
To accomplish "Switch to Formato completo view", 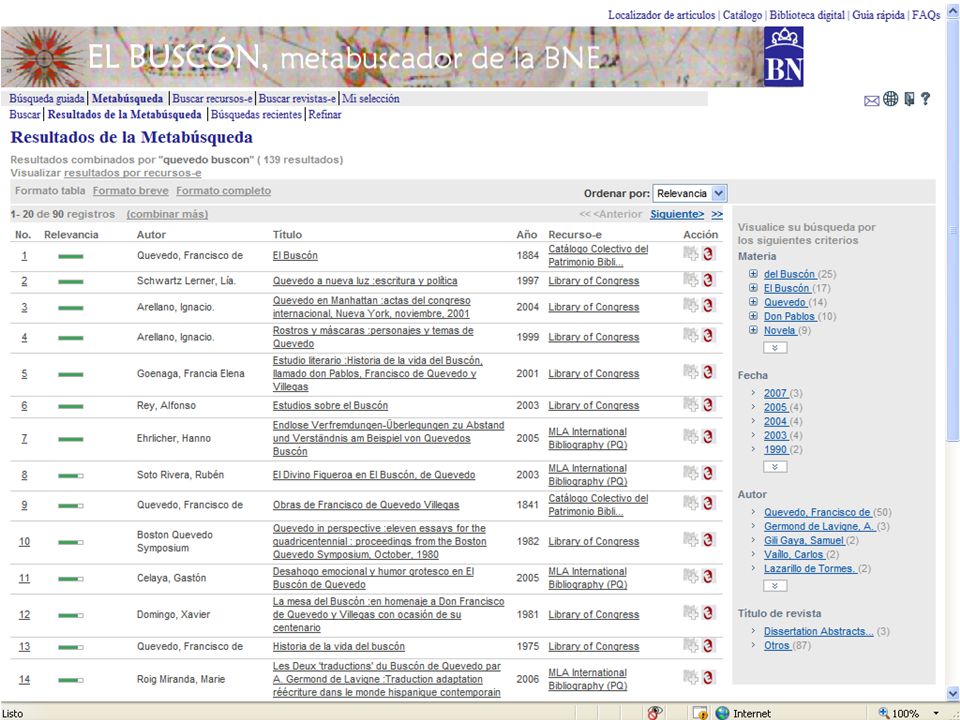I will click(x=223, y=191).
